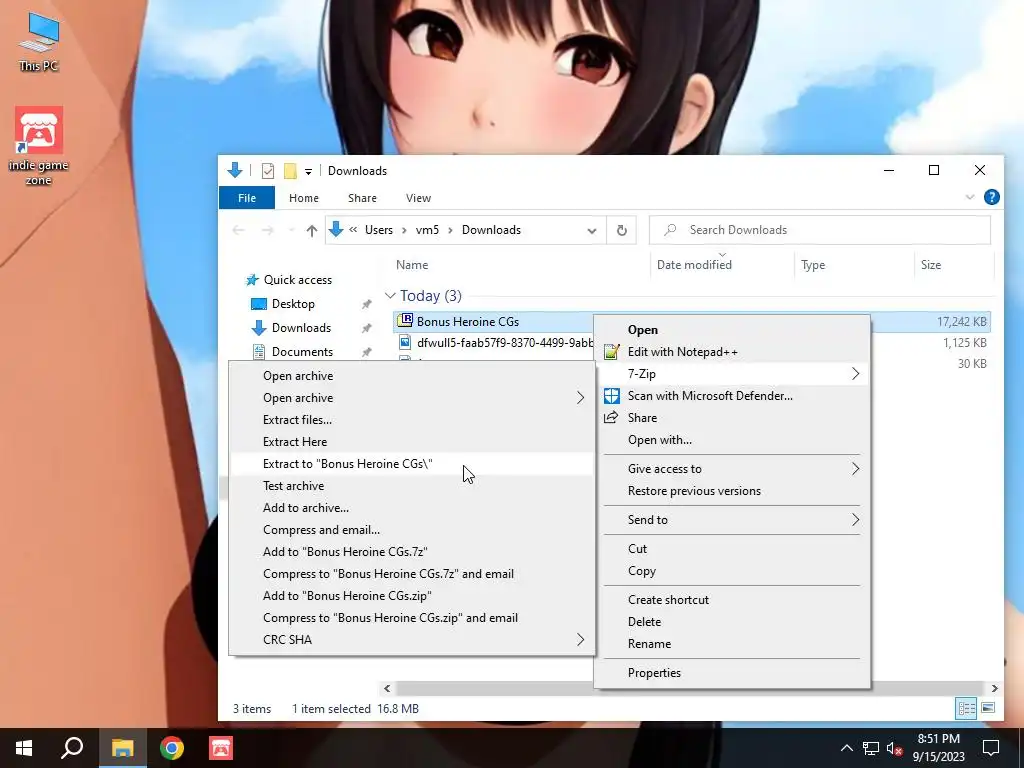Open This PC desktop icon
Screen dimensions: 1024x768
click(x=39, y=42)
